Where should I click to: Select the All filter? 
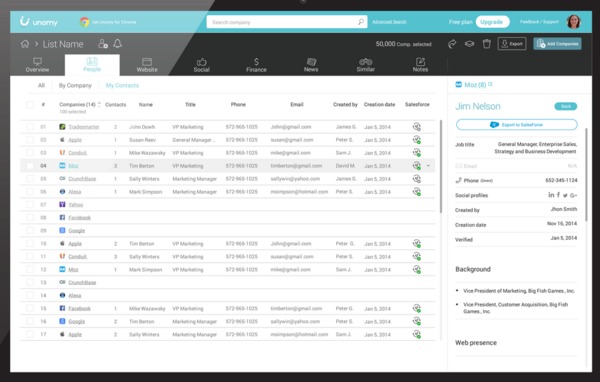click(x=41, y=85)
